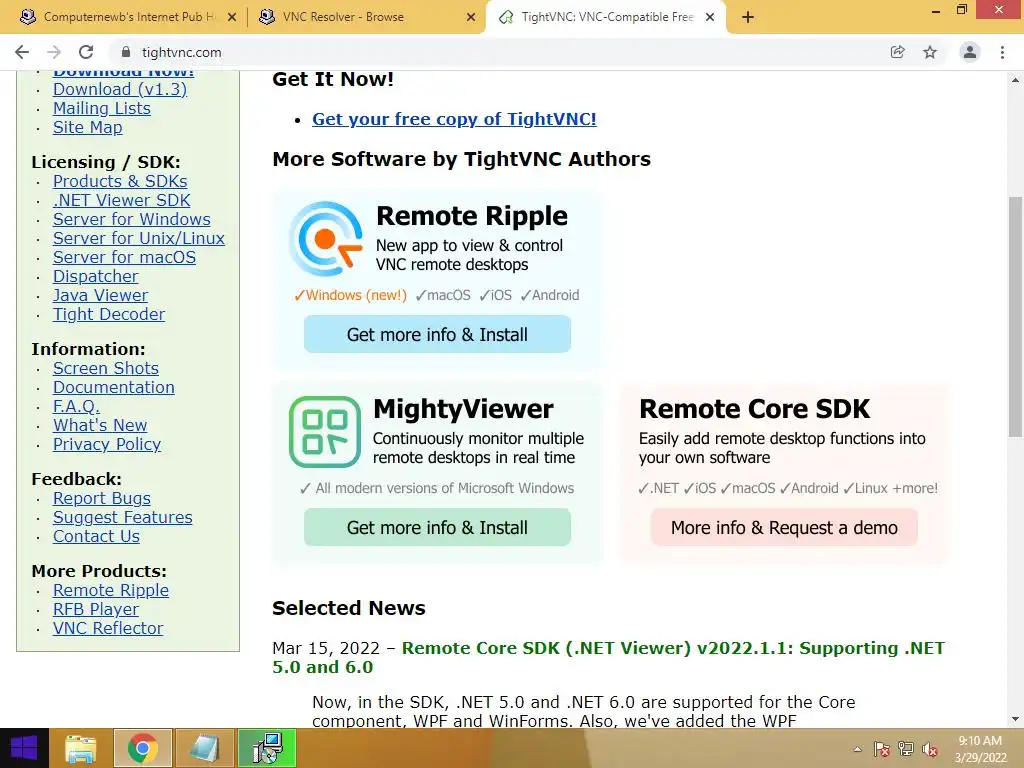Click the browser forward arrow
This screenshot has width=1024, height=768.
click(54, 52)
